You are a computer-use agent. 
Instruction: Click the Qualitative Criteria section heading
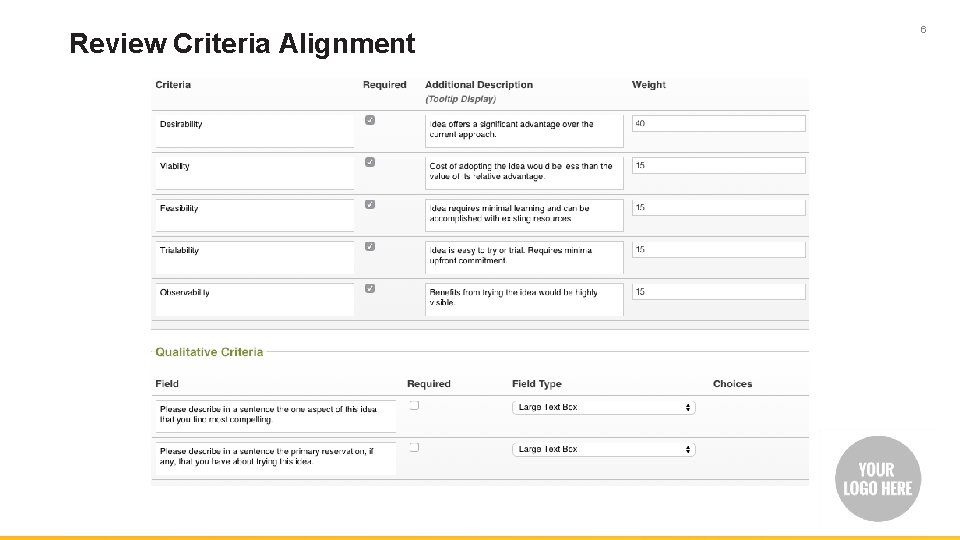pos(209,352)
